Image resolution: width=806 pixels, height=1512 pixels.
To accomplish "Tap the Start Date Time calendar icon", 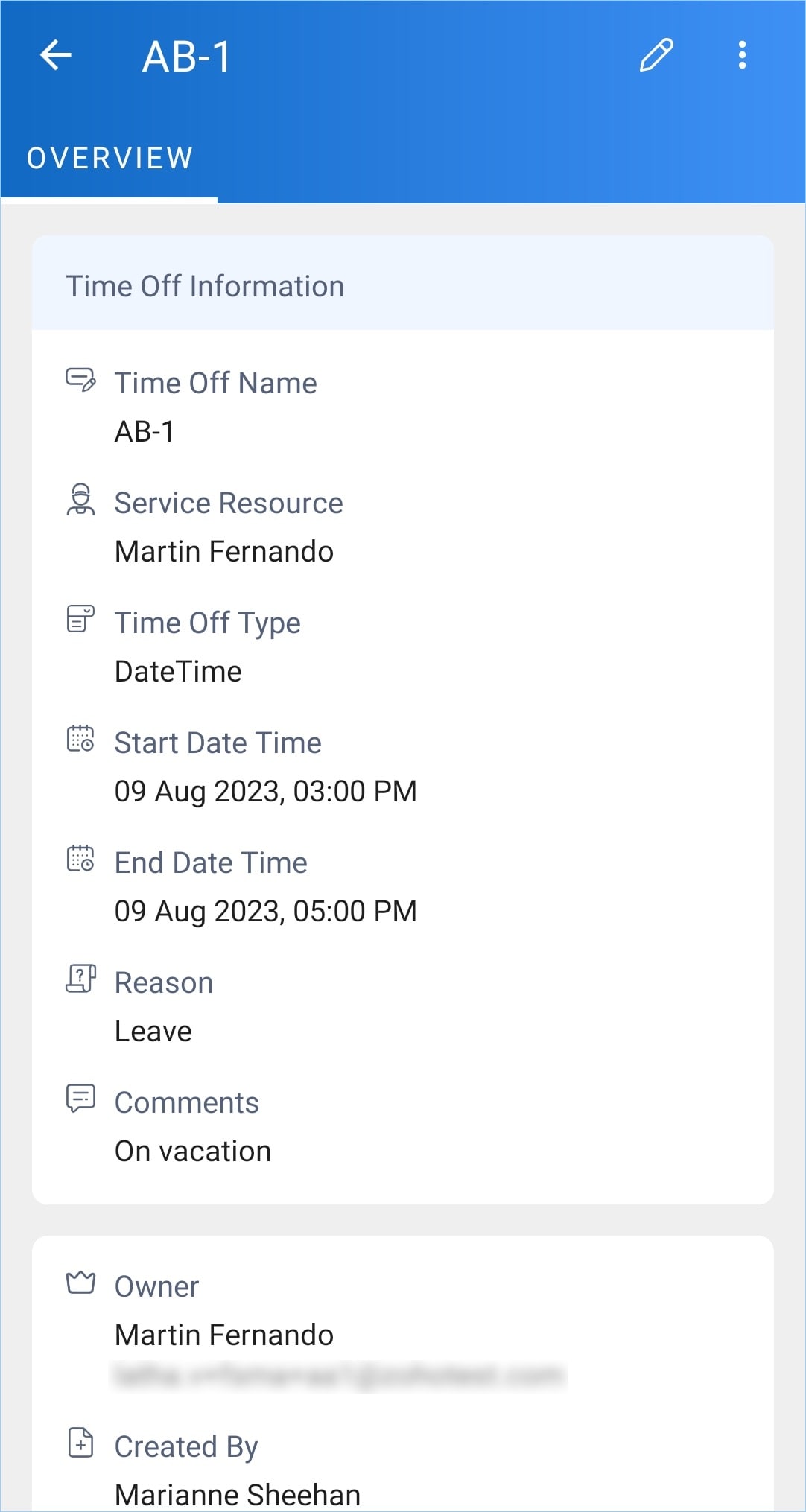I will (x=80, y=739).
